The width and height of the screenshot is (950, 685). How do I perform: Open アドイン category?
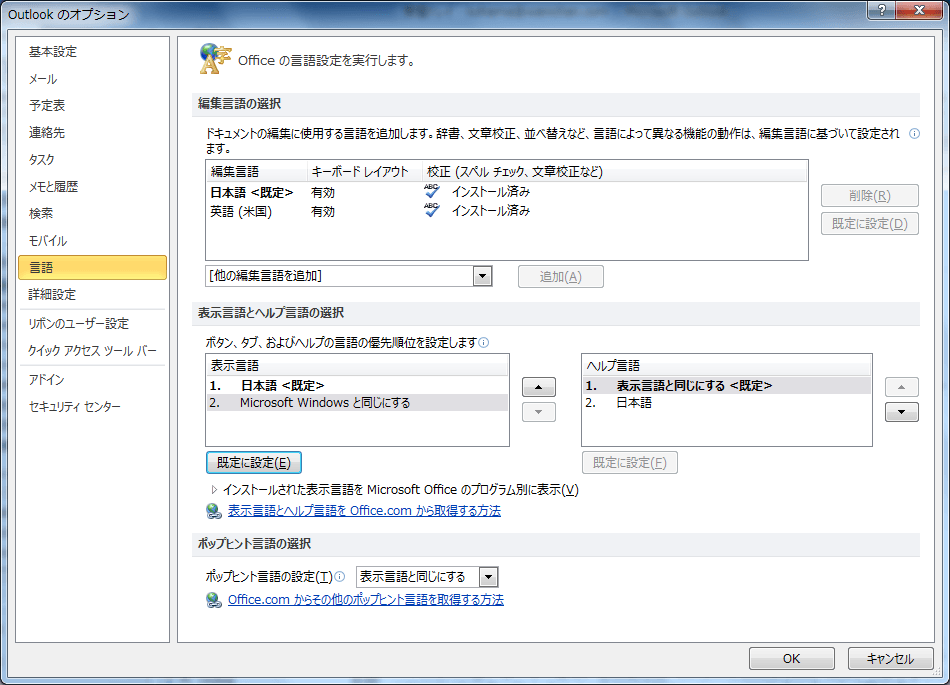point(92,380)
